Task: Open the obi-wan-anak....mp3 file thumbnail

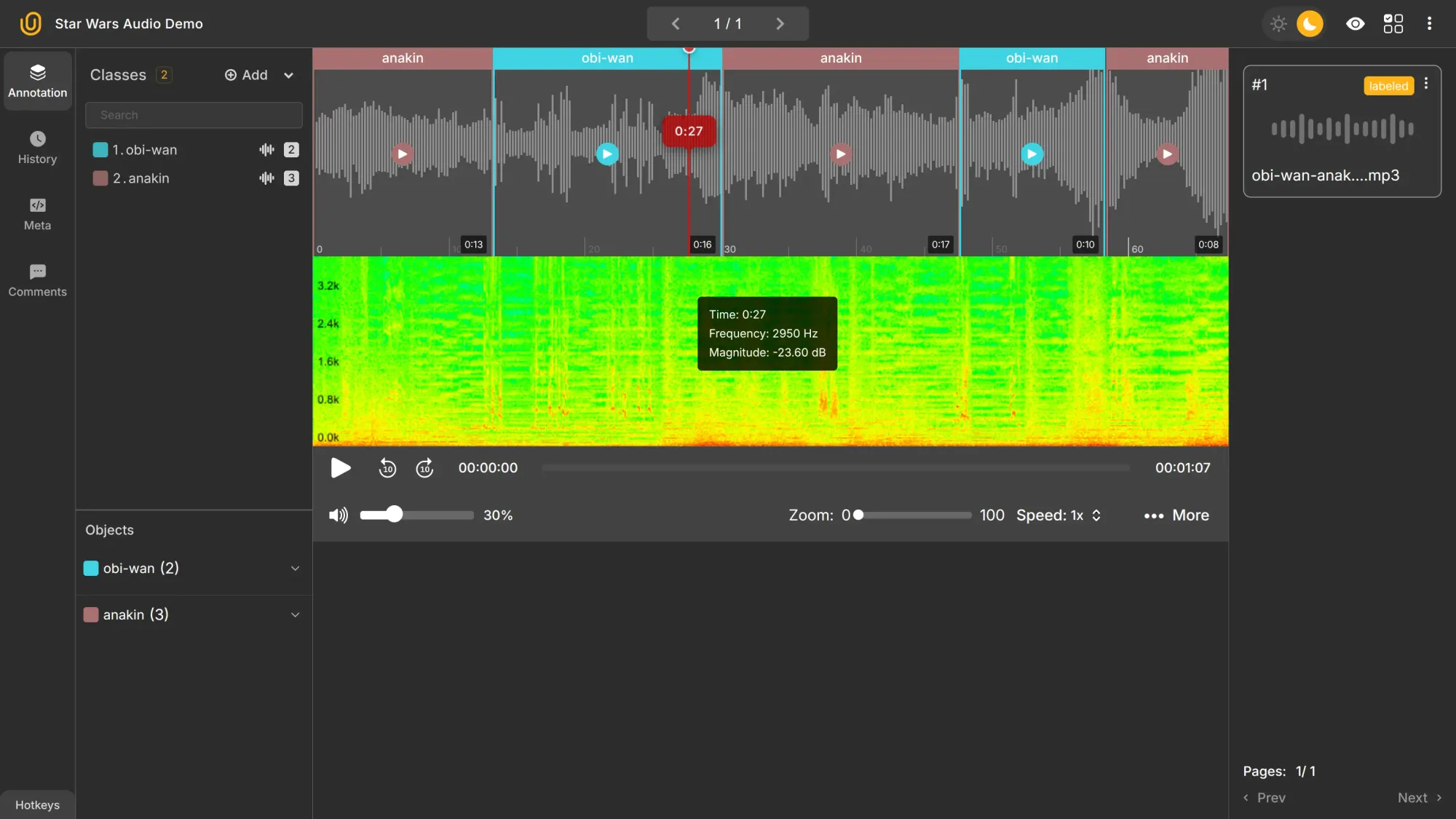Action: [1342, 131]
